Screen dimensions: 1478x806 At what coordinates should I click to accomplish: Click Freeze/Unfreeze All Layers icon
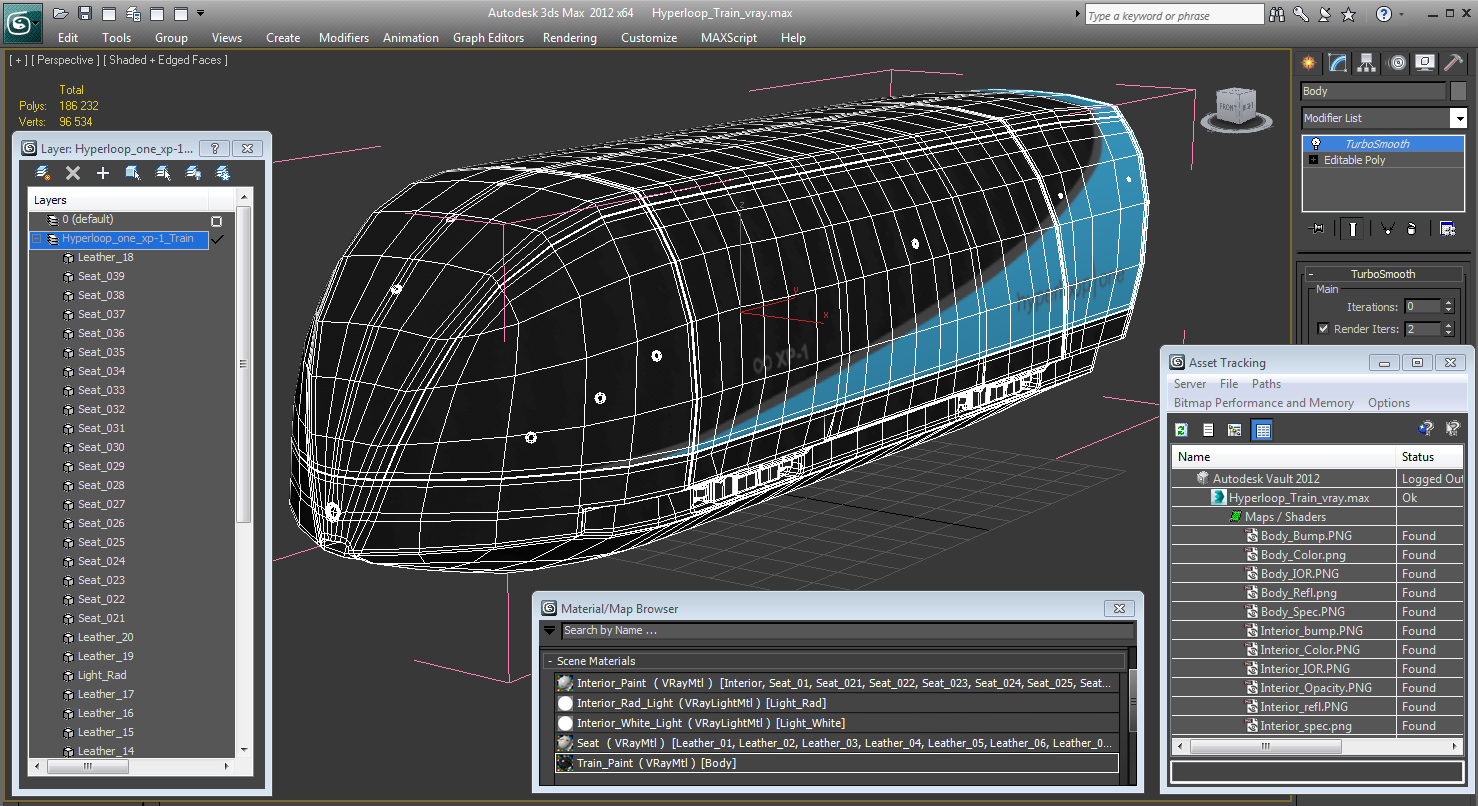click(x=223, y=173)
